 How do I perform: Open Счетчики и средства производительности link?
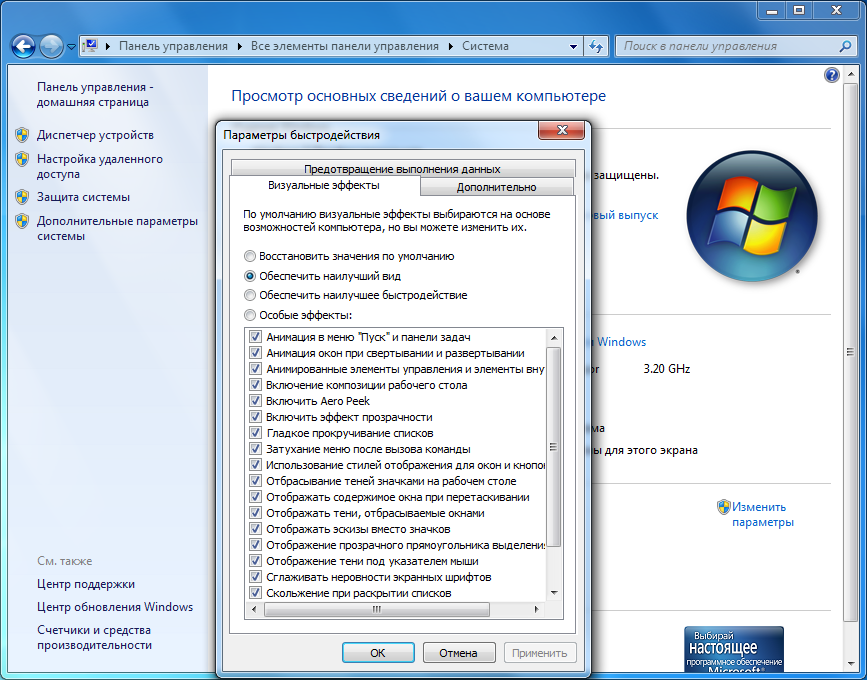[x=95, y=637]
